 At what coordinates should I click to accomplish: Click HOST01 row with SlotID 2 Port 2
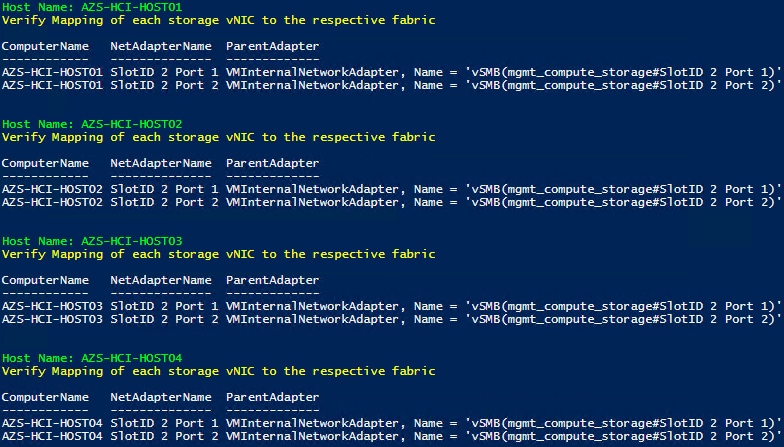(x=392, y=86)
